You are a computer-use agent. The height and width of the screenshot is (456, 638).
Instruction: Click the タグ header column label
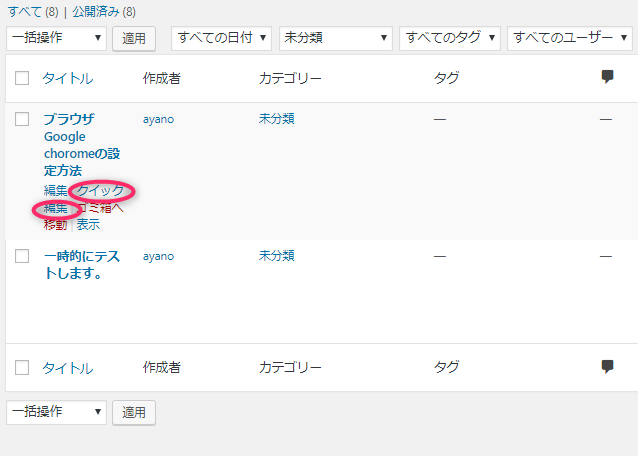pos(446,77)
